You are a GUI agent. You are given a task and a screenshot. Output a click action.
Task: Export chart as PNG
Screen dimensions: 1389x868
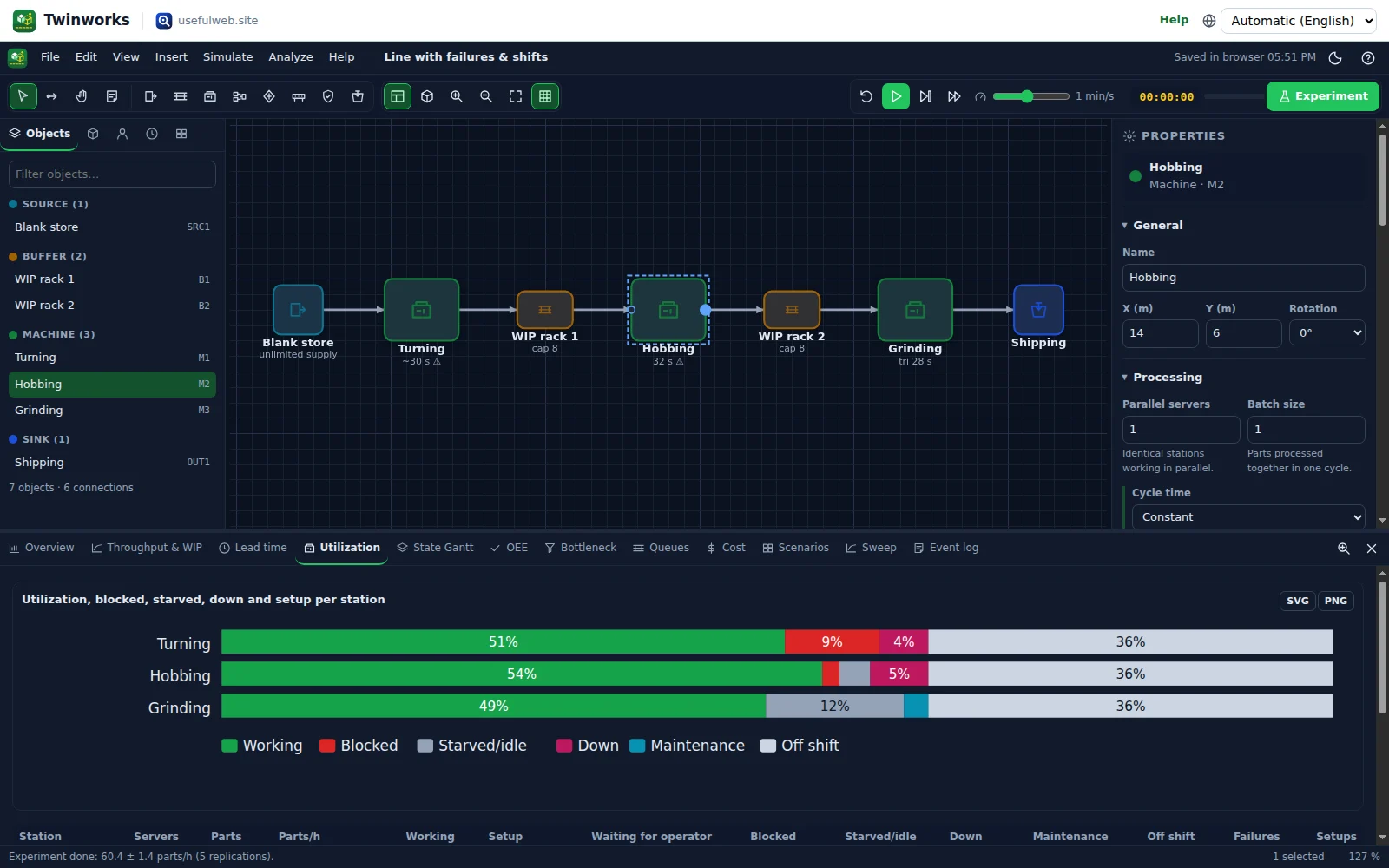(x=1336, y=601)
